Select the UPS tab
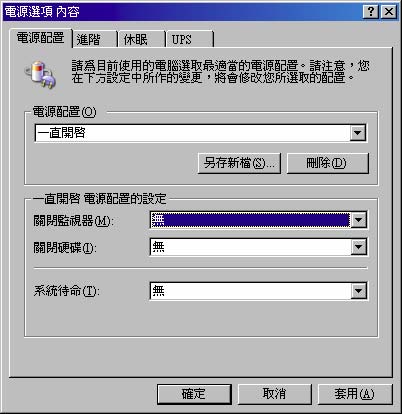The image size is (402, 414). 190,40
